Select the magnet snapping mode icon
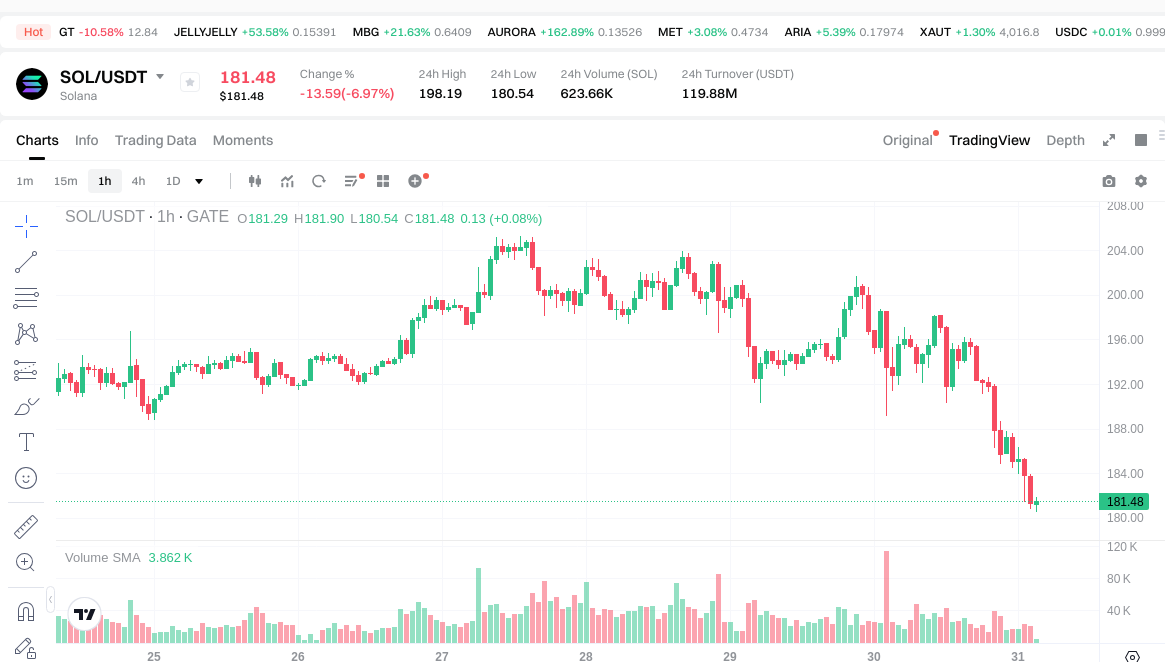This screenshot has width=1165, height=662. click(x=26, y=610)
